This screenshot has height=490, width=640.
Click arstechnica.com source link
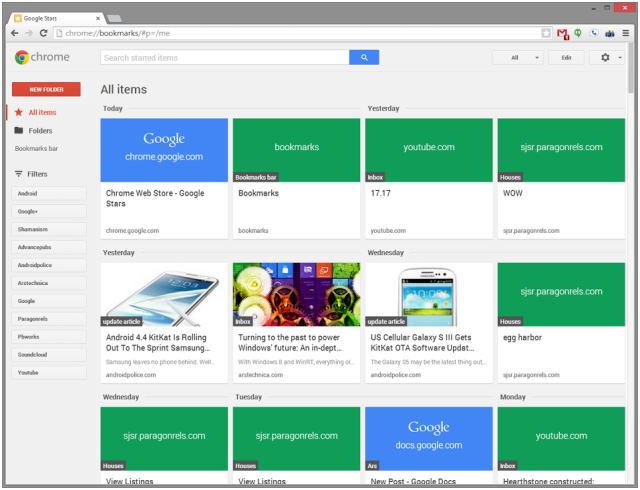[260, 375]
